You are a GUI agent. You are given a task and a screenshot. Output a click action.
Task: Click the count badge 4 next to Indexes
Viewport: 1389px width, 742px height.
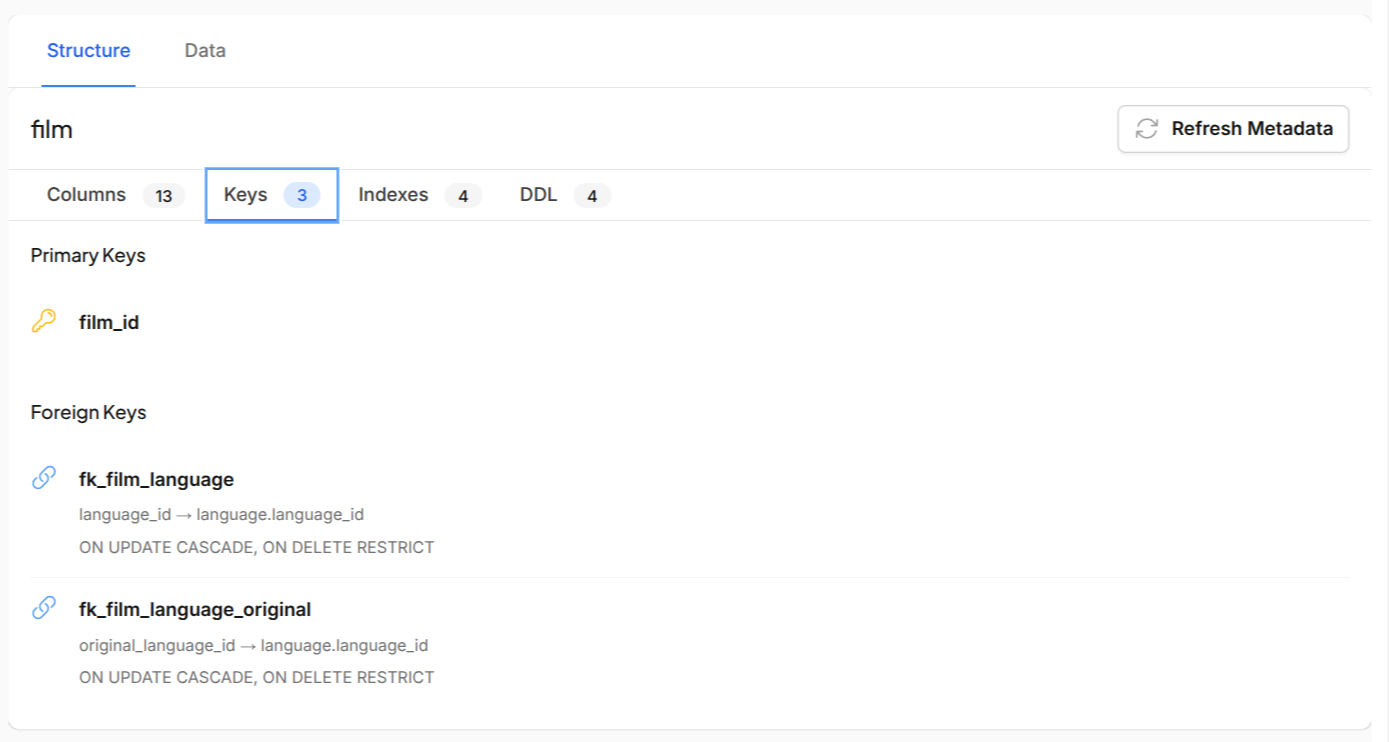[x=463, y=196]
